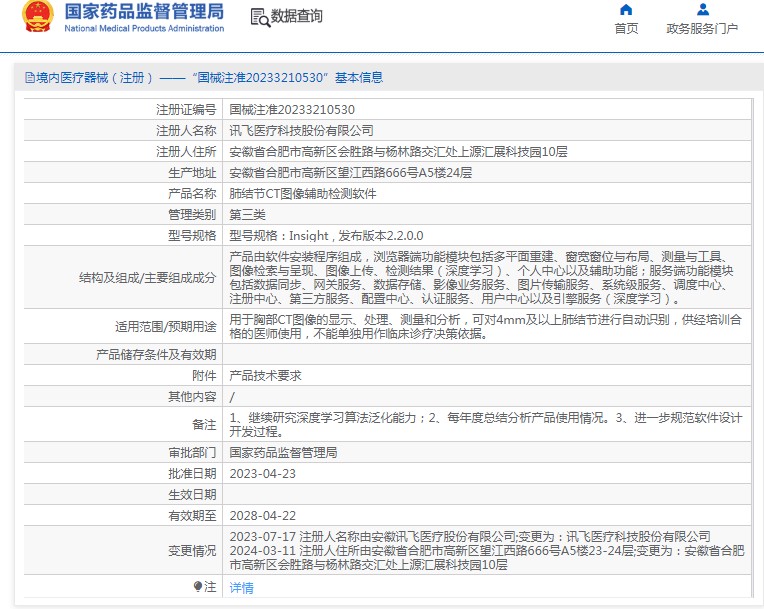Click the 注册证编号 label
Image resolution: width=764 pixels, height=609 pixels.
click(186, 110)
